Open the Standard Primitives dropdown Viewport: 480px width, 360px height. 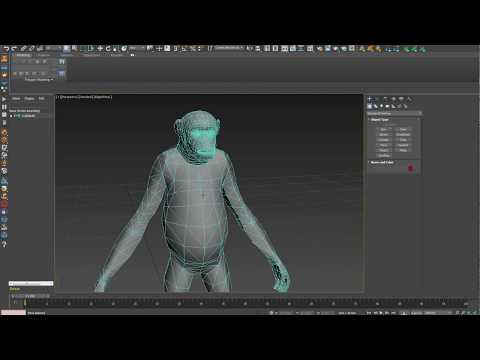point(395,114)
